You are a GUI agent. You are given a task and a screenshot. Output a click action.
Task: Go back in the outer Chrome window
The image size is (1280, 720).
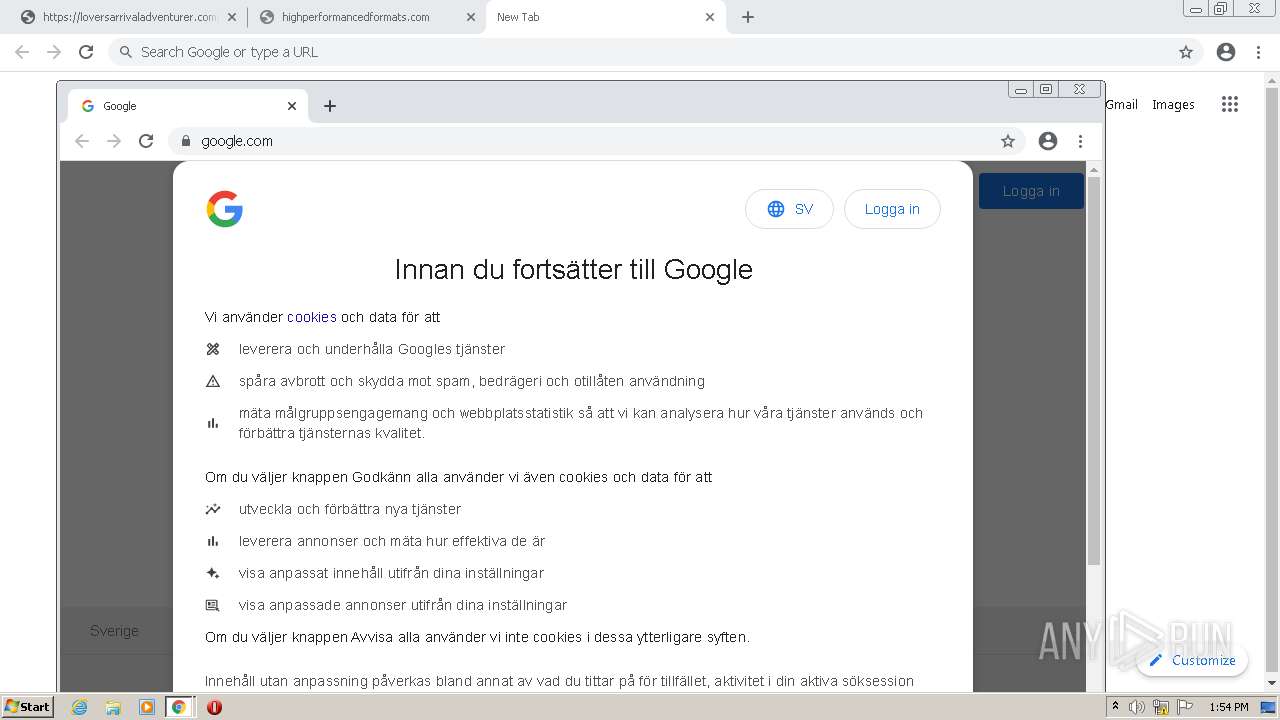(x=22, y=52)
